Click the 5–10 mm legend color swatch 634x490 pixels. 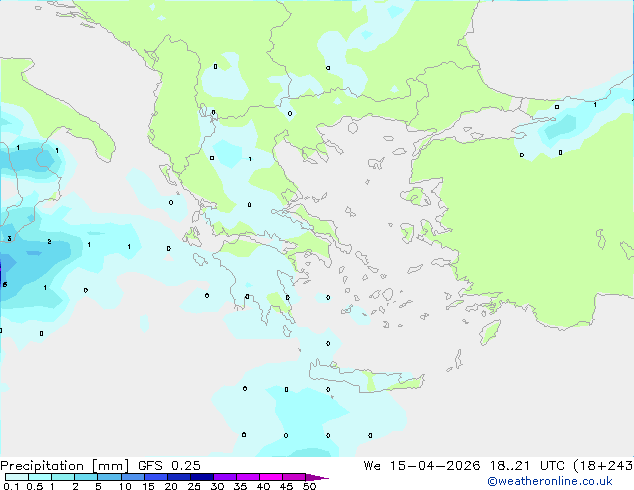point(109,477)
